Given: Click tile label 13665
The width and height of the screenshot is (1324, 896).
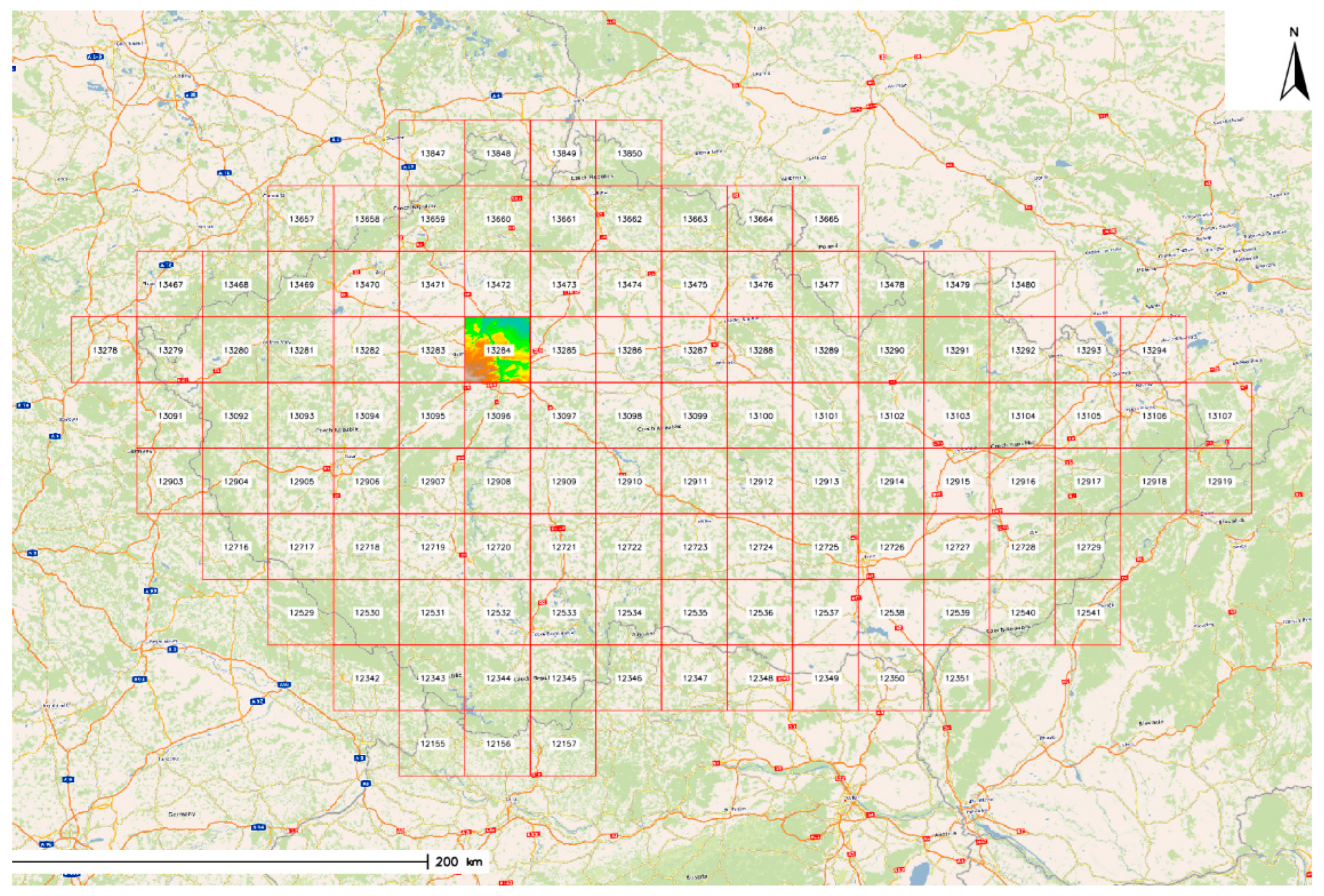Looking at the screenshot, I should point(826,219).
